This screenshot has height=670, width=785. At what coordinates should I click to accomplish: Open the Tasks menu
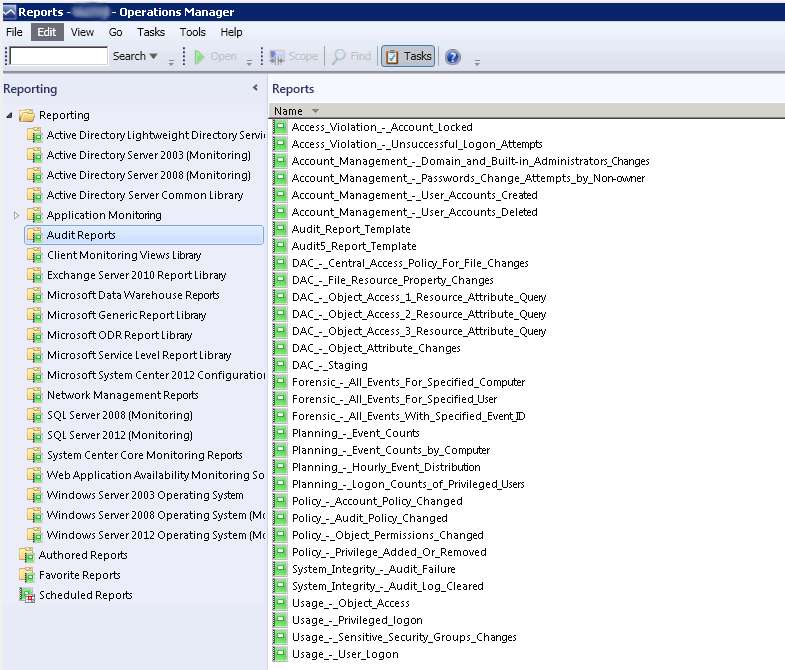point(151,32)
